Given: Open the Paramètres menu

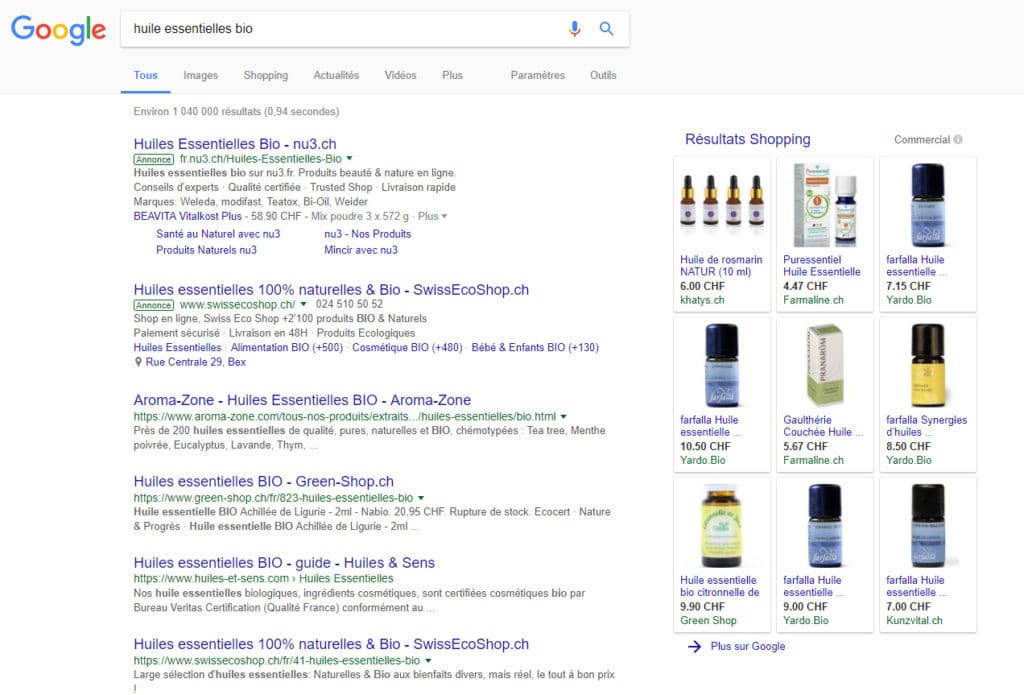Looking at the screenshot, I should click(x=537, y=76).
